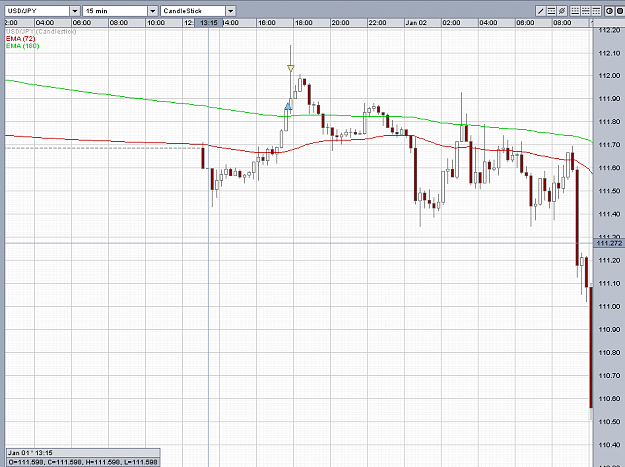This screenshot has height=467, width=625.
Task: Click the 112.10 price axis label
Action: tap(610, 53)
